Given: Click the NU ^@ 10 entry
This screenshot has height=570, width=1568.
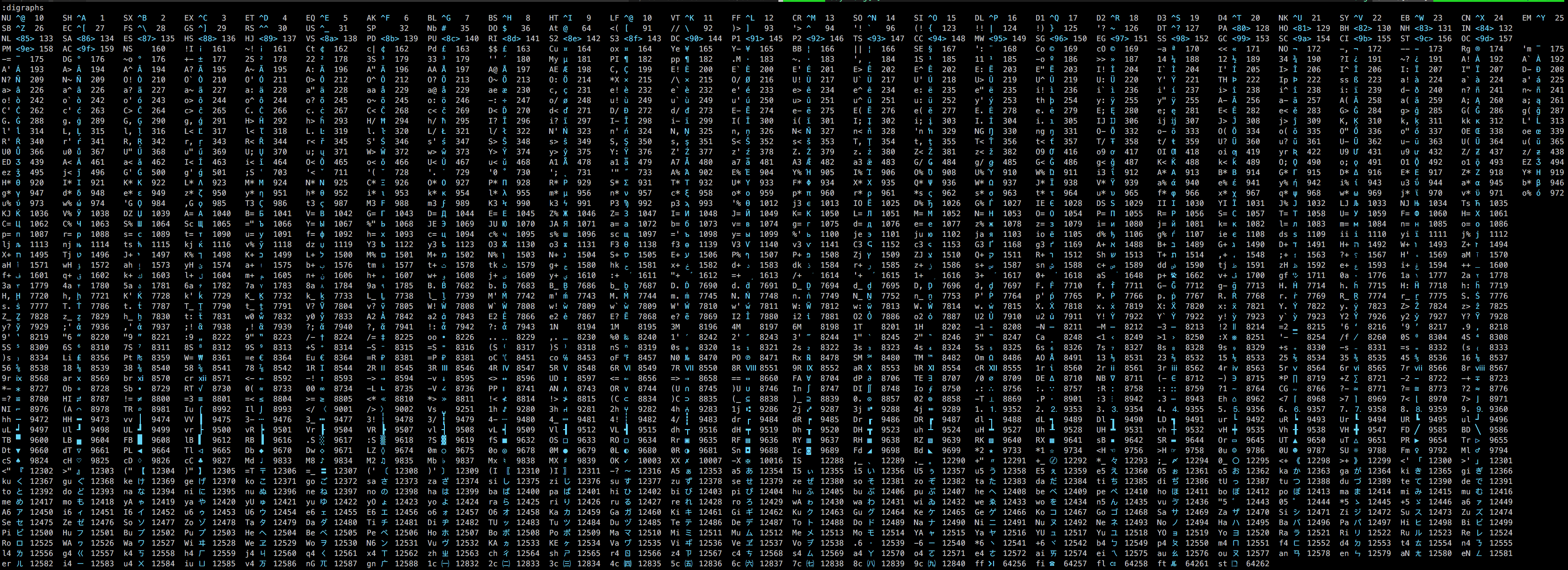Looking at the screenshot, I should (22, 18).
